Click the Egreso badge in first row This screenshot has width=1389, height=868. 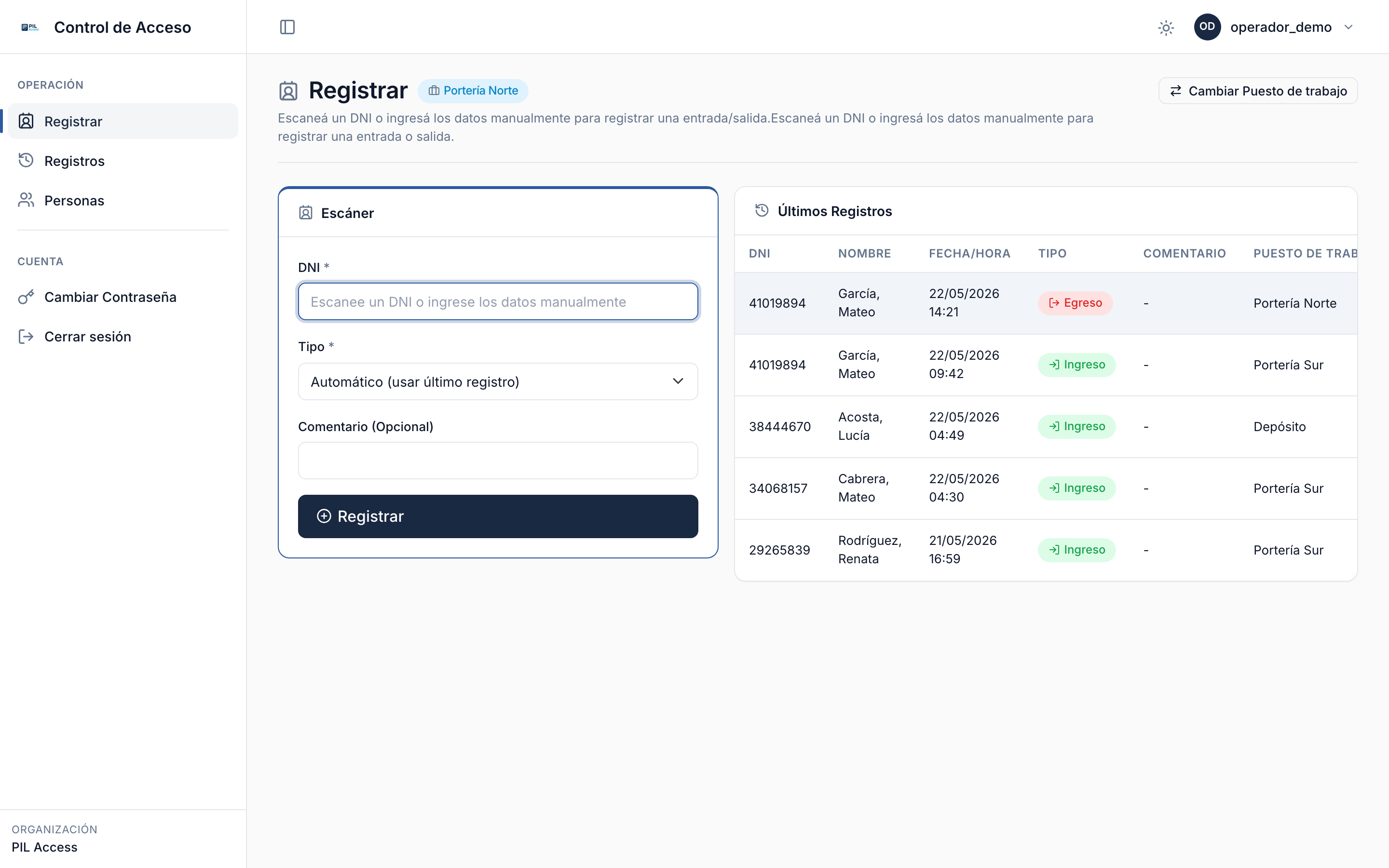[1075, 303]
